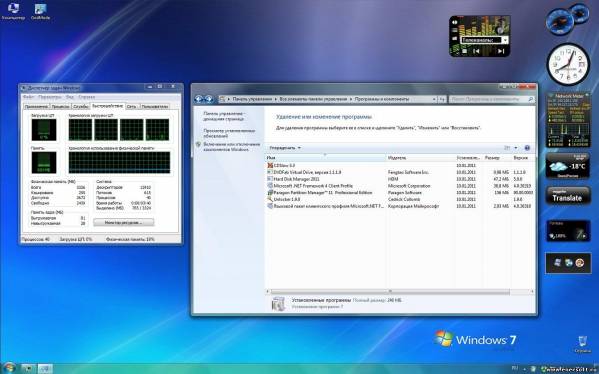This screenshot has height=374, width=599.
Task: Open the Network Meter gadget
Action: 568,120
